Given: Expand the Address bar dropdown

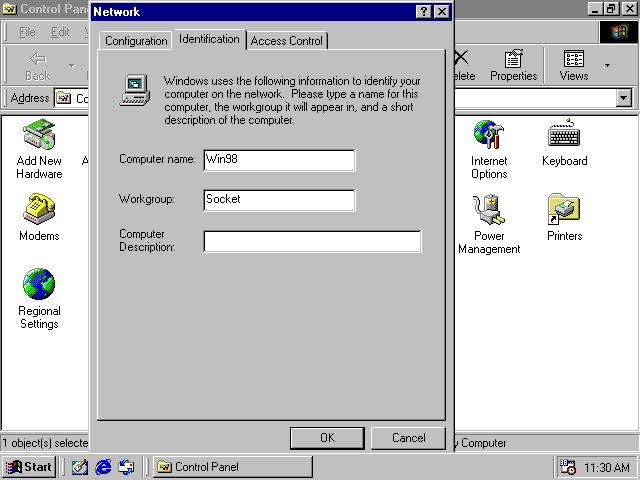Looking at the screenshot, I should pyautogui.click(x=624, y=98).
